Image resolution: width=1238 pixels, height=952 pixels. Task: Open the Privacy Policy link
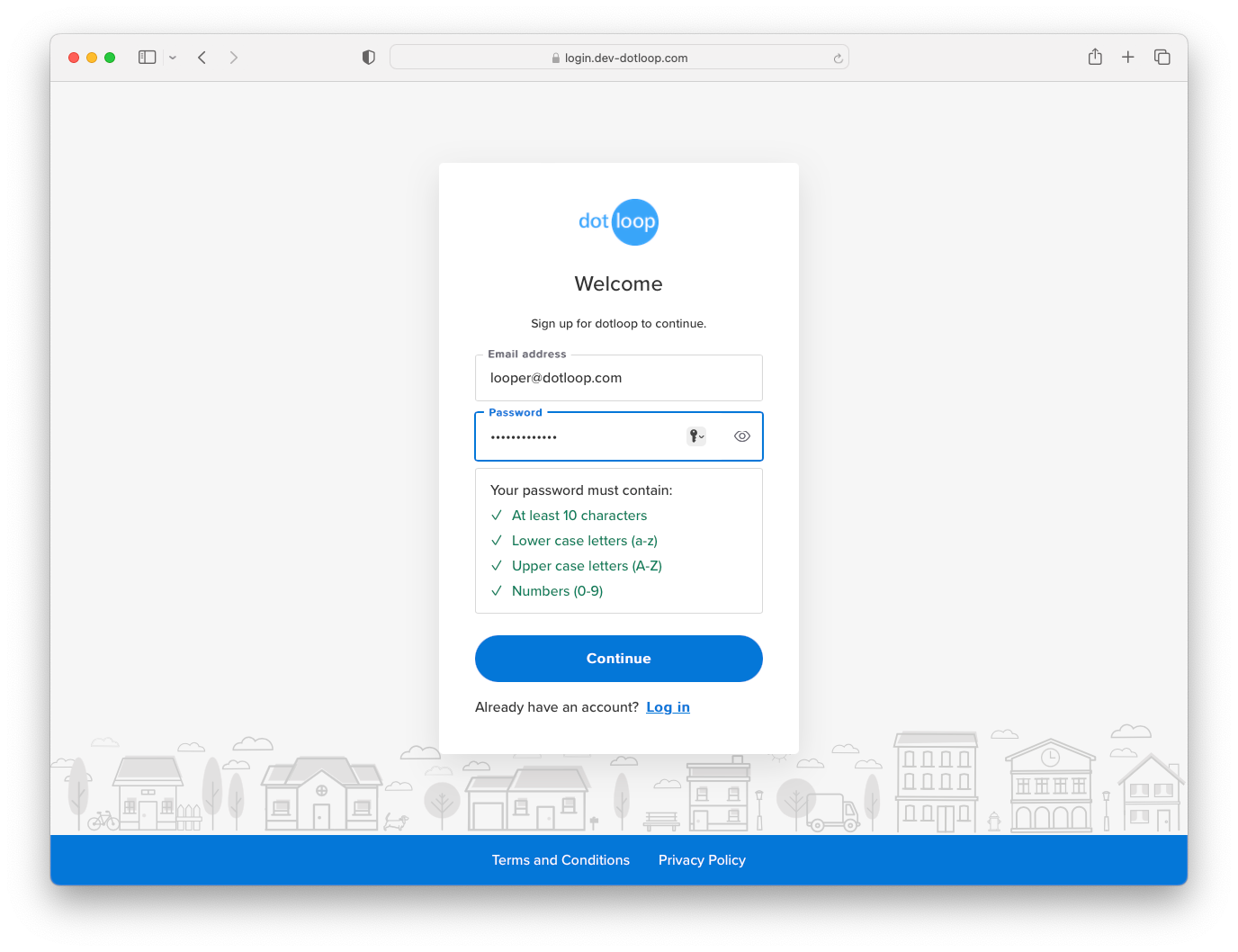702,860
